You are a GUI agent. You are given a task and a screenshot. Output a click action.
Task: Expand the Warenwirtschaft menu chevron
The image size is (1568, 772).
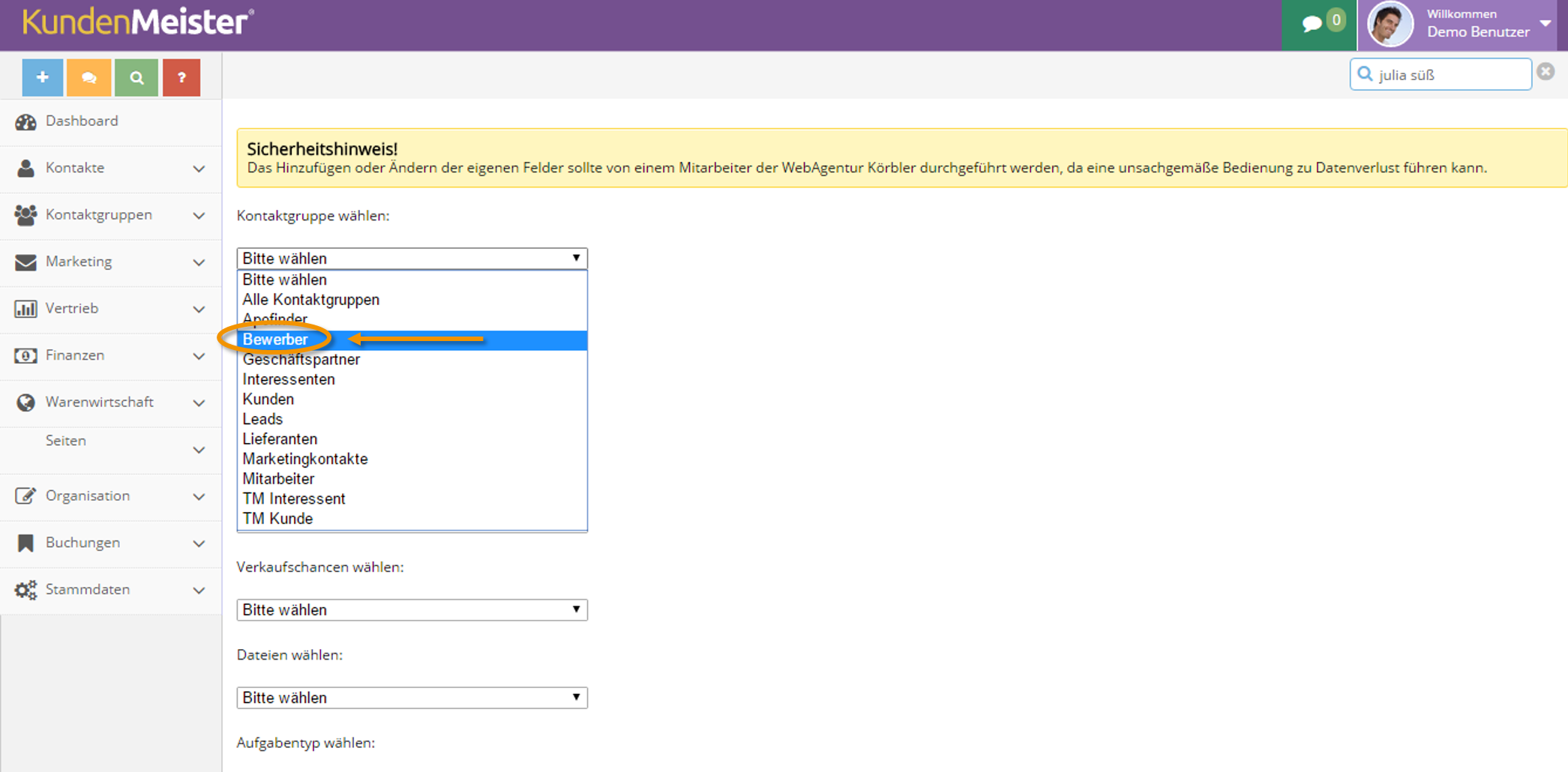click(199, 403)
